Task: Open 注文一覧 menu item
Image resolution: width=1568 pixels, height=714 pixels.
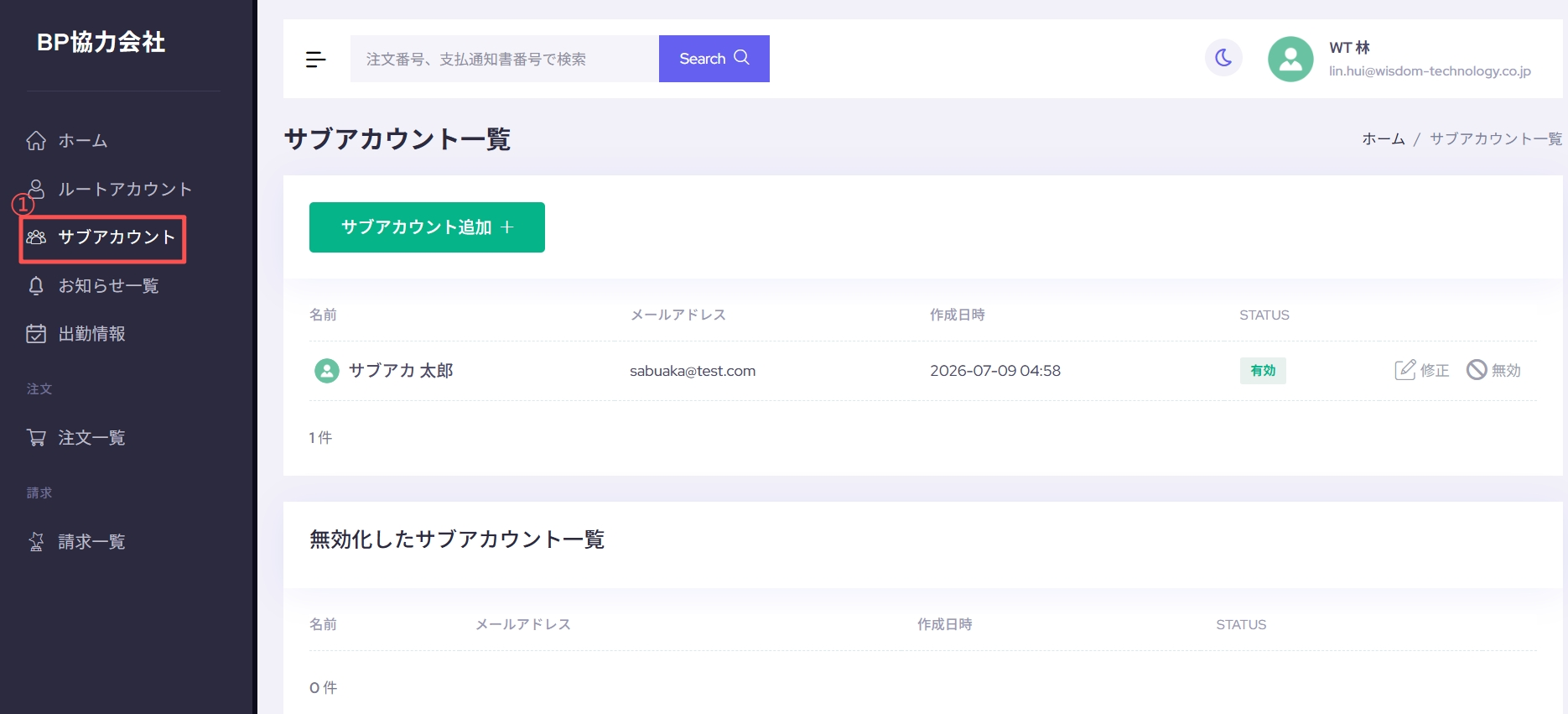Action: [91, 438]
